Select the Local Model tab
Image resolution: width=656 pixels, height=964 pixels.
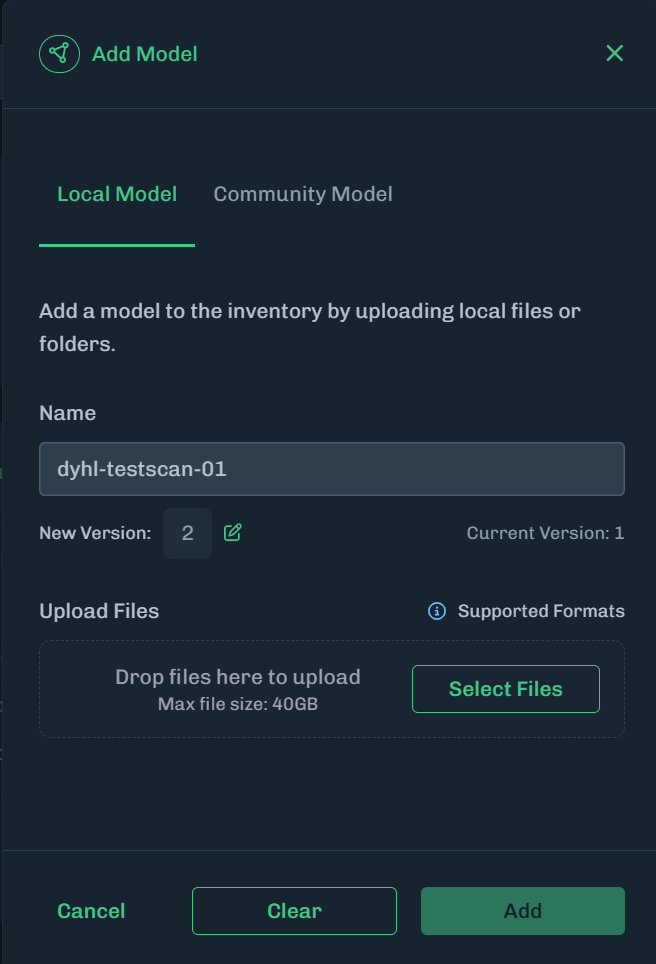pyautogui.click(x=116, y=194)
